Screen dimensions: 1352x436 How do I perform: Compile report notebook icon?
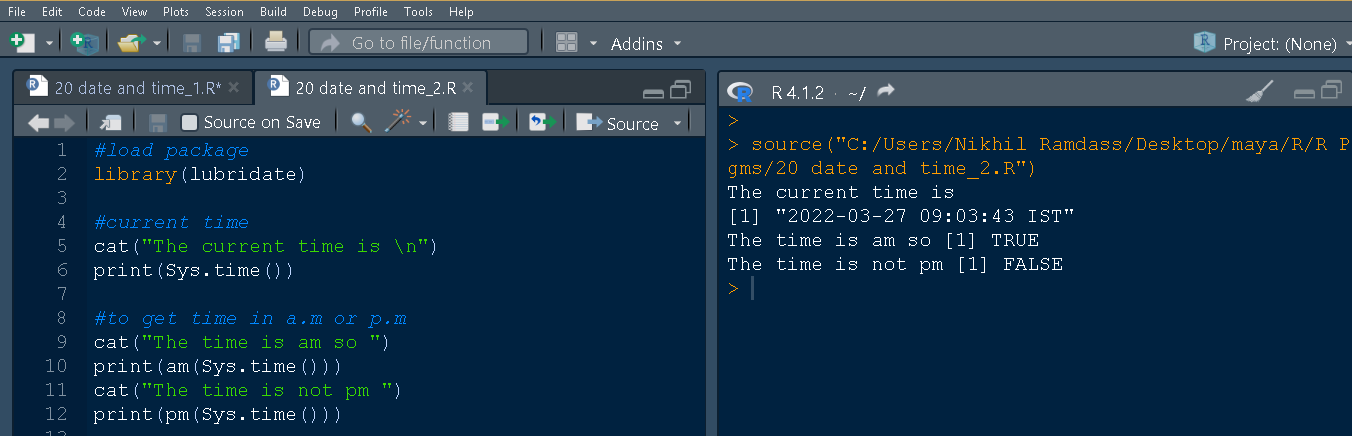pos(458,122)
